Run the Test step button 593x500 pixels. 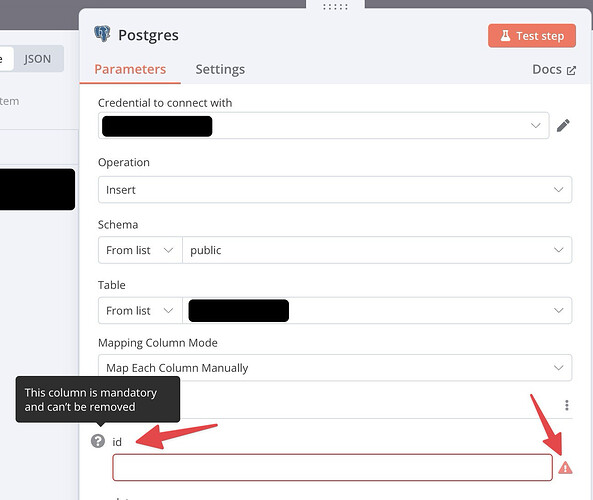(532, 36)
